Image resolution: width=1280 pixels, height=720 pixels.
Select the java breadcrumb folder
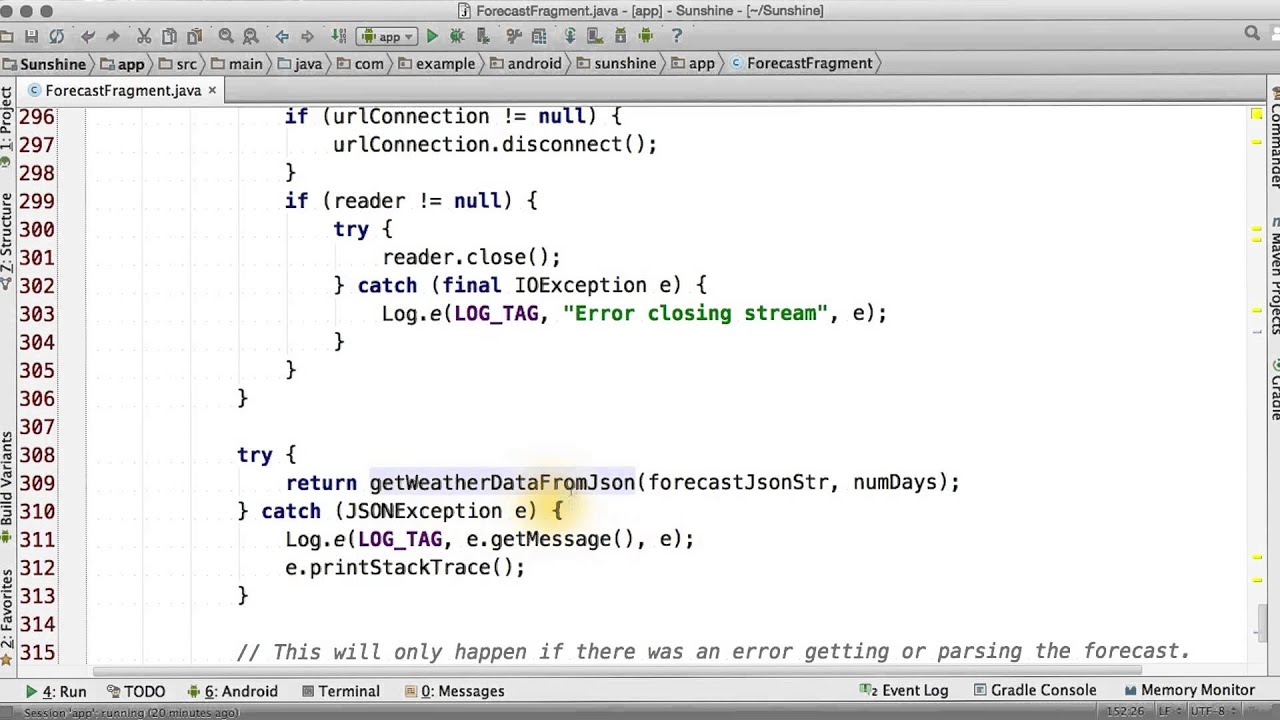[x=300, y=63]
